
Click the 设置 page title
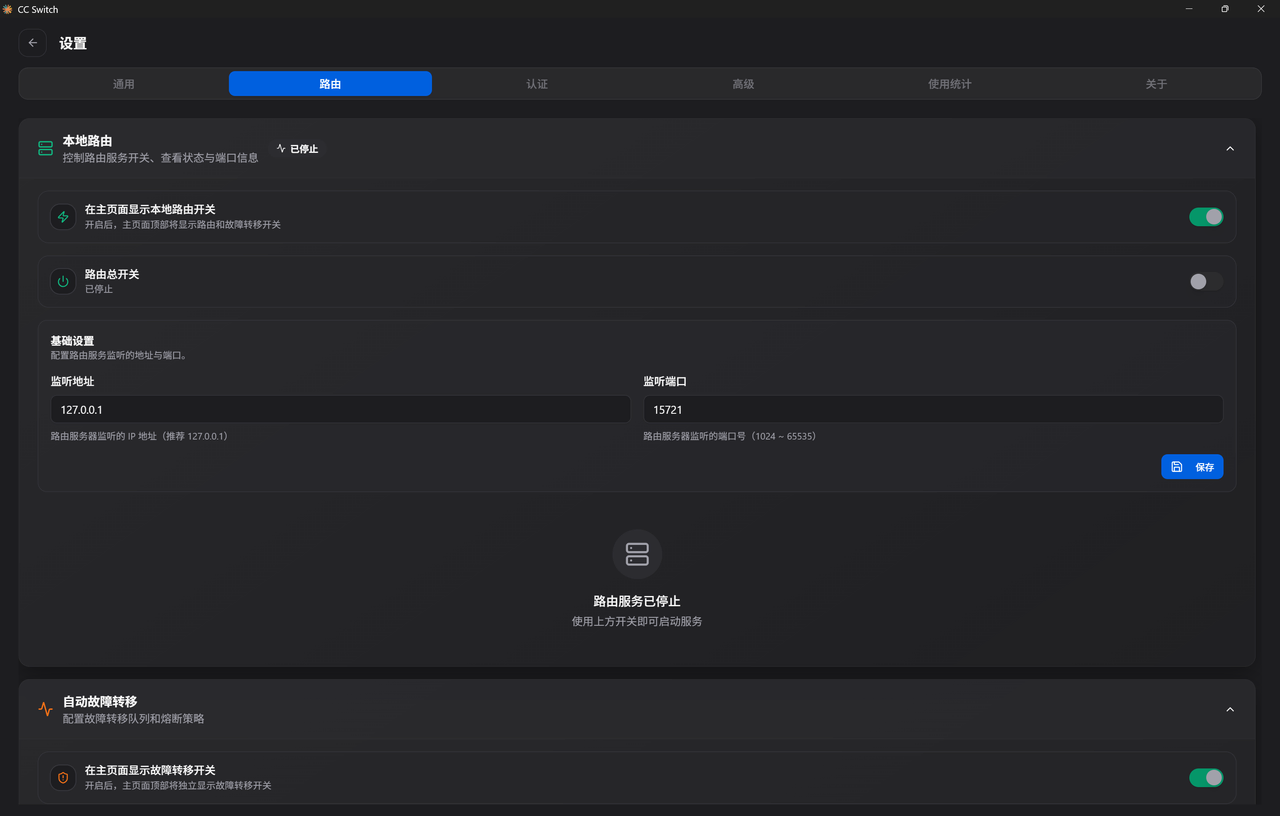(x=73, y=44)
